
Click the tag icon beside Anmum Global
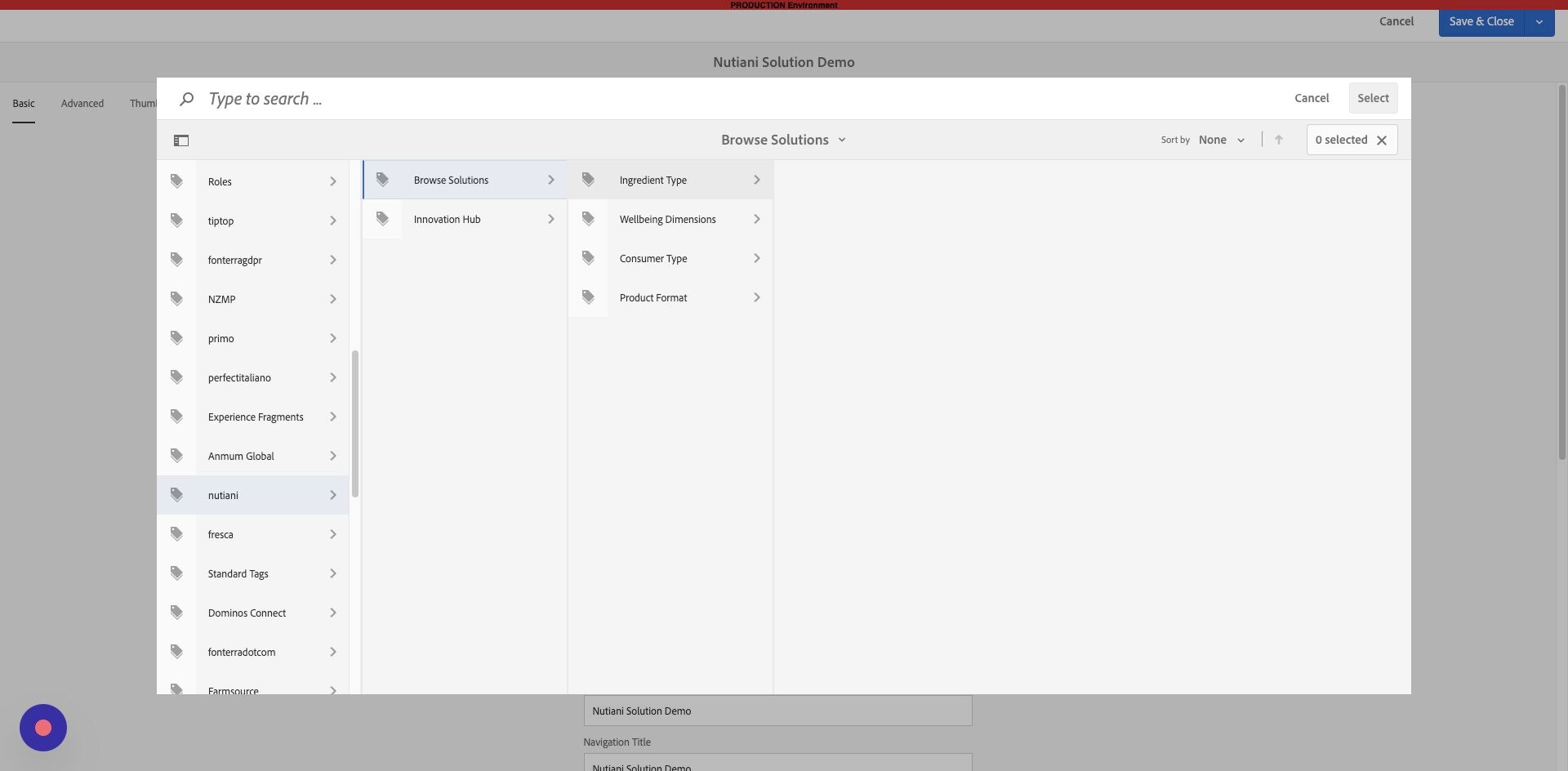pos(176,456)
